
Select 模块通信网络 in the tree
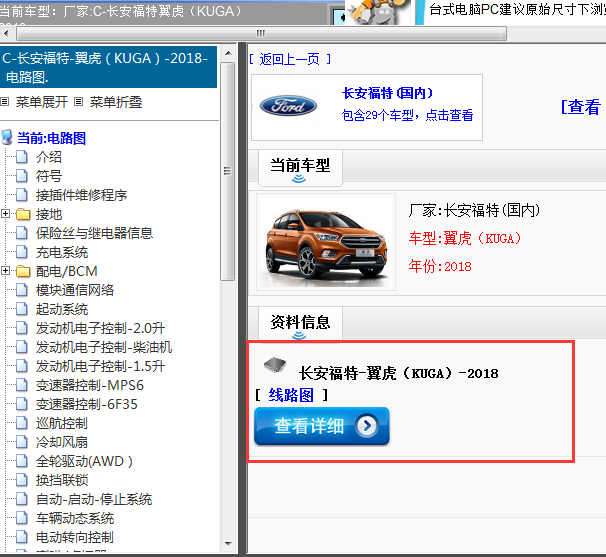(75, 290)
